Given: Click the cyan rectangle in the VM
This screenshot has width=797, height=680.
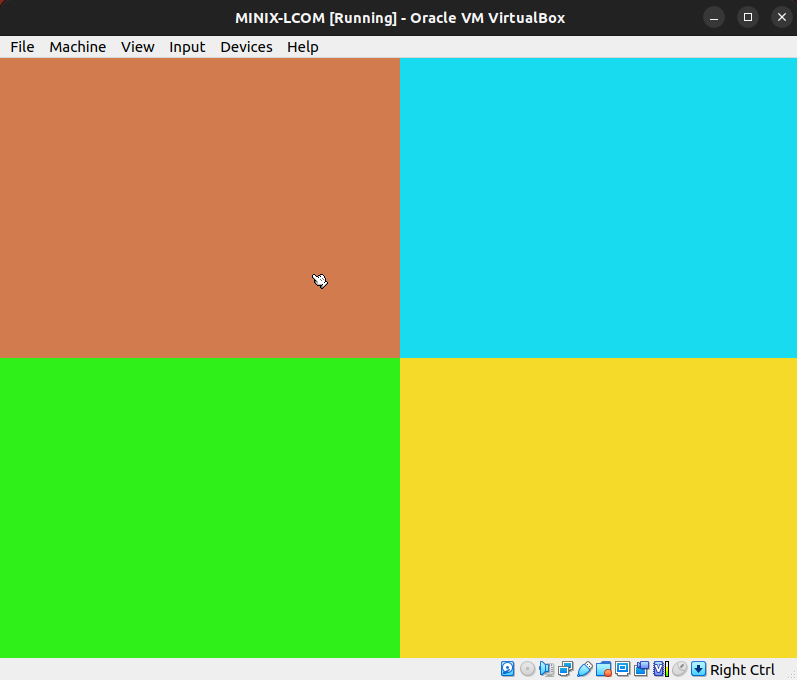Looking at the screenshot, I should pyautogui.click(x=598, y=208).
